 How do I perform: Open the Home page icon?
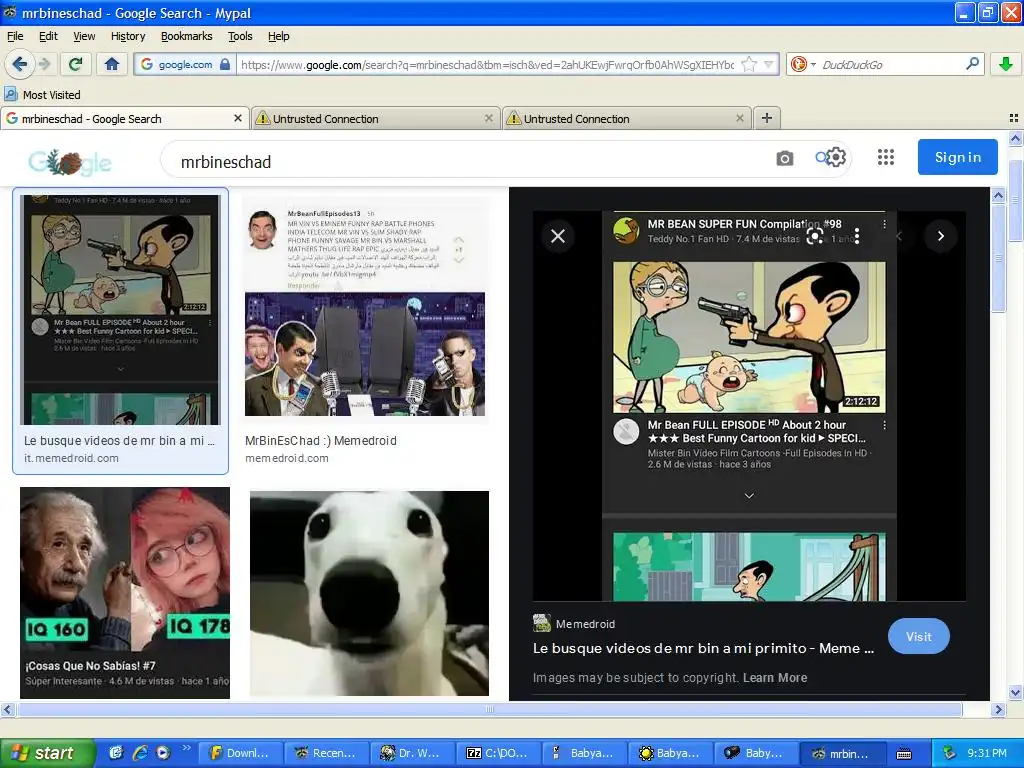coord(112,64)
